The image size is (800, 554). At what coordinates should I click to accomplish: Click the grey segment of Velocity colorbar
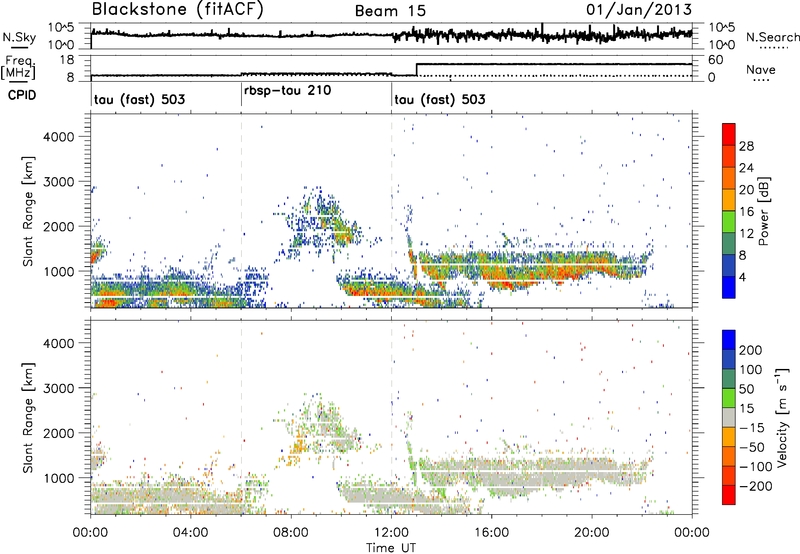[x=729, y=417]
